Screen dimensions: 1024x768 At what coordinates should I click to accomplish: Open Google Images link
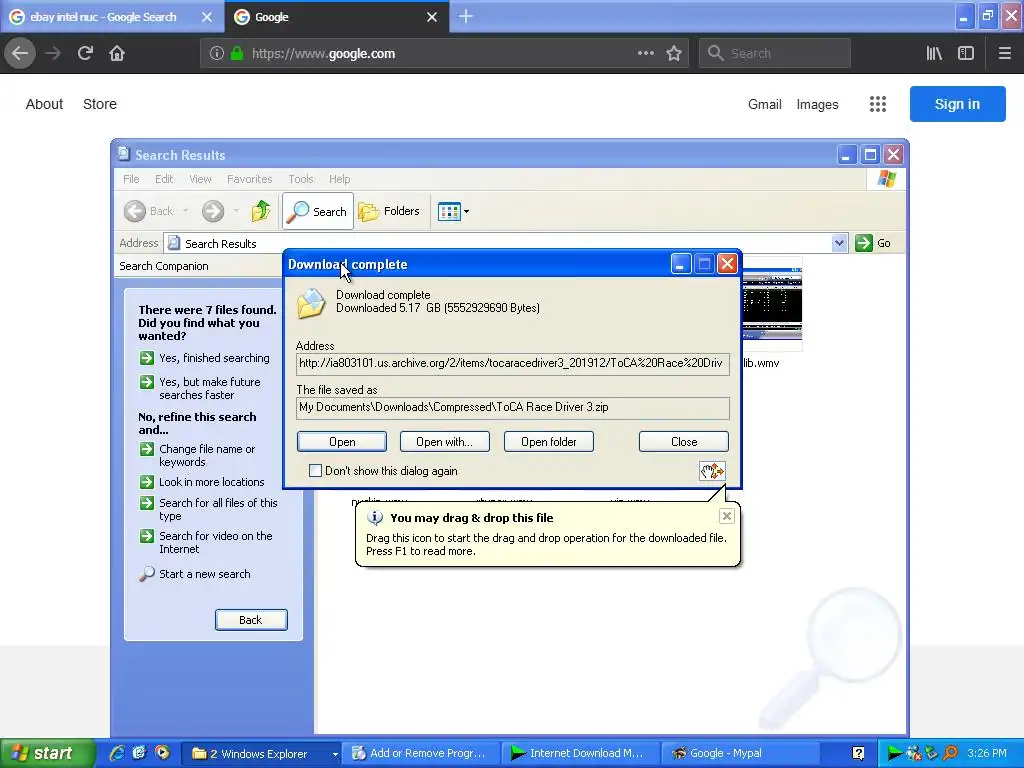point(817,104)
